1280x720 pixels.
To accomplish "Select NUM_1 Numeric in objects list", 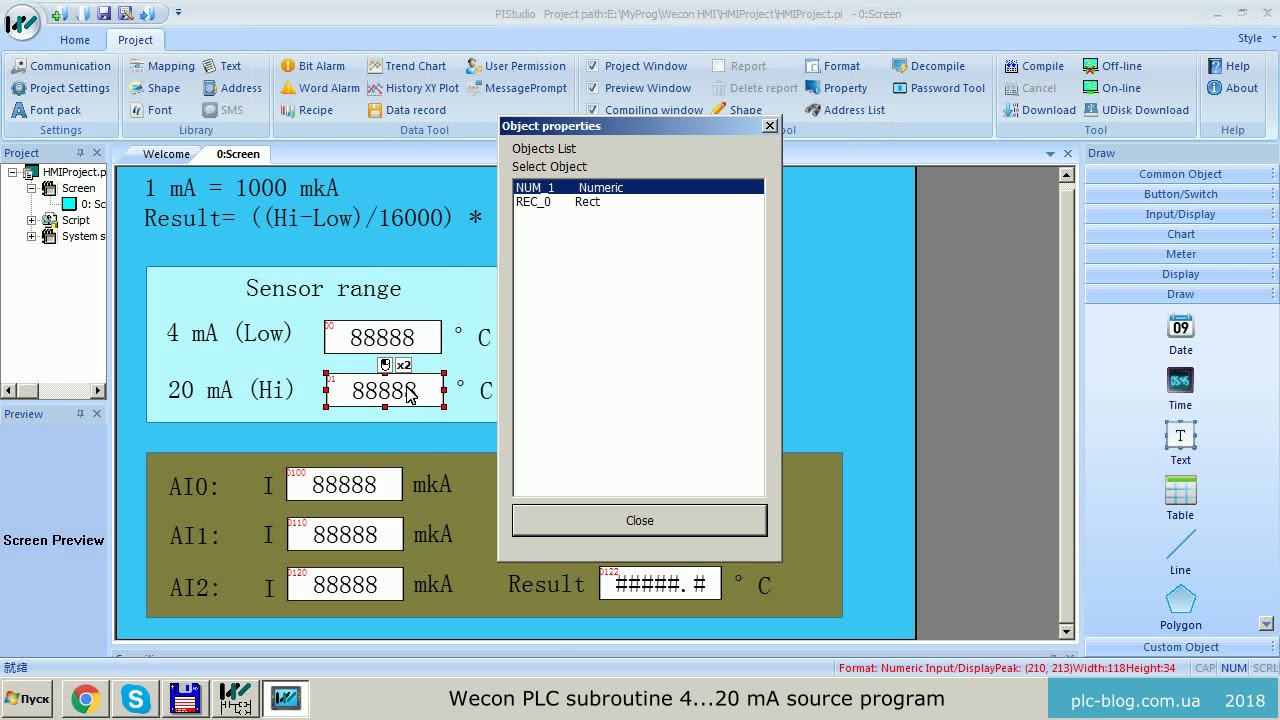I will click(638, 187).
